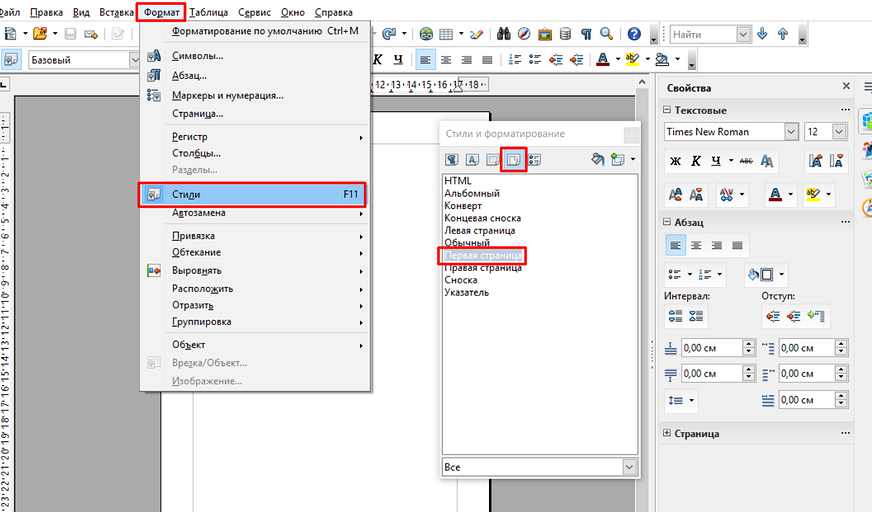Click the Help question mark icon
The width and height of the screenshot is (872, 512).
tap(633, 34)
